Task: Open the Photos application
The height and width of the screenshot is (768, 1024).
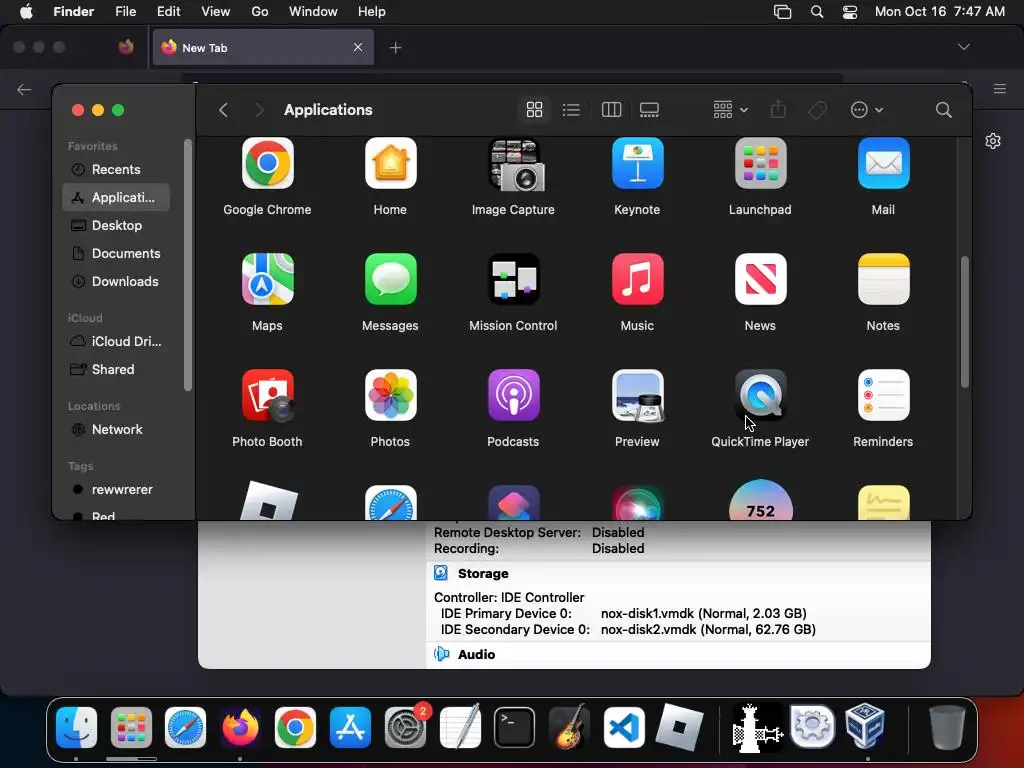Action: click(391, 396)
